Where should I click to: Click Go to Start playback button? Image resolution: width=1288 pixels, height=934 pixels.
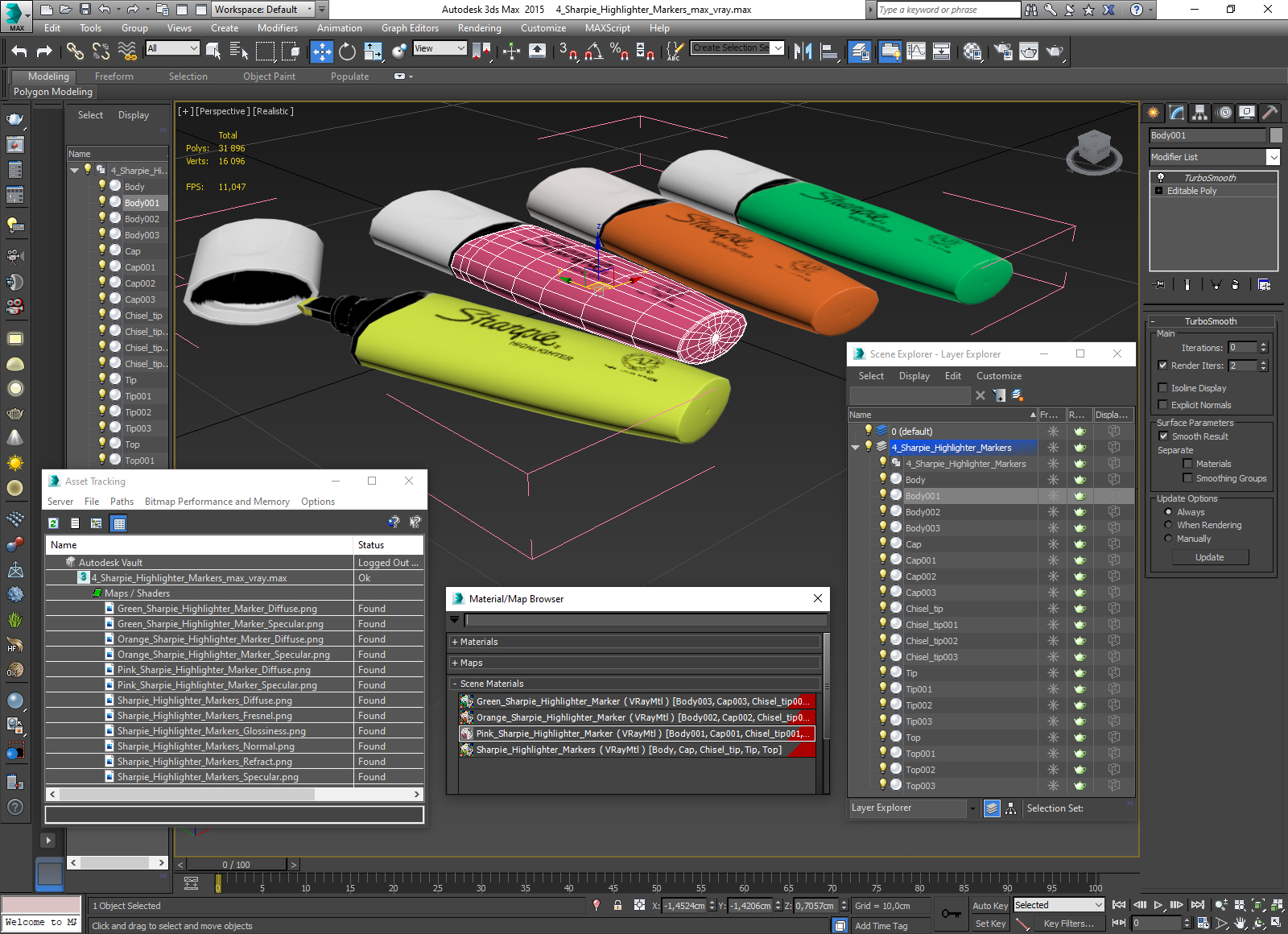click(x=1119, y=905)
